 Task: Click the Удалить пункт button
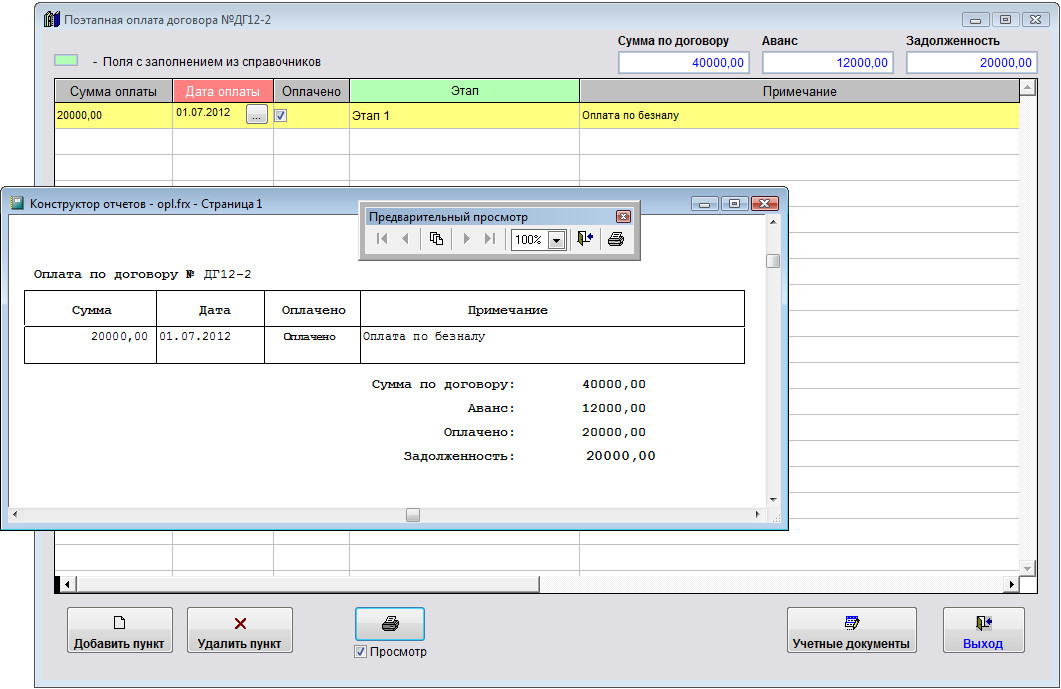pos(240,631)
